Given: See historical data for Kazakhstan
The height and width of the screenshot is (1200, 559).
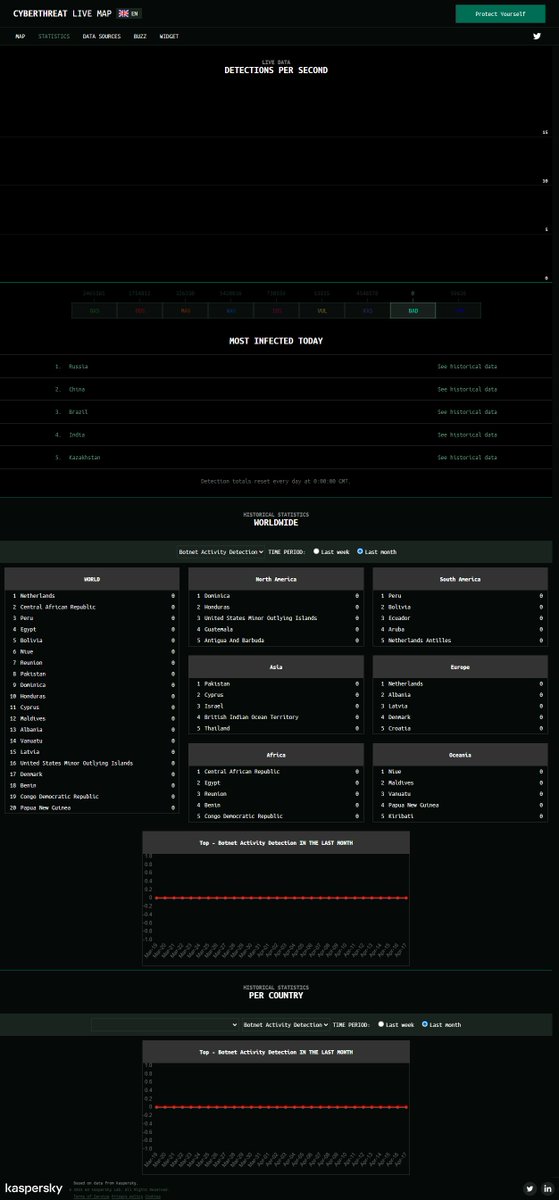Looking at the screenshot, I should click(467, 458).
